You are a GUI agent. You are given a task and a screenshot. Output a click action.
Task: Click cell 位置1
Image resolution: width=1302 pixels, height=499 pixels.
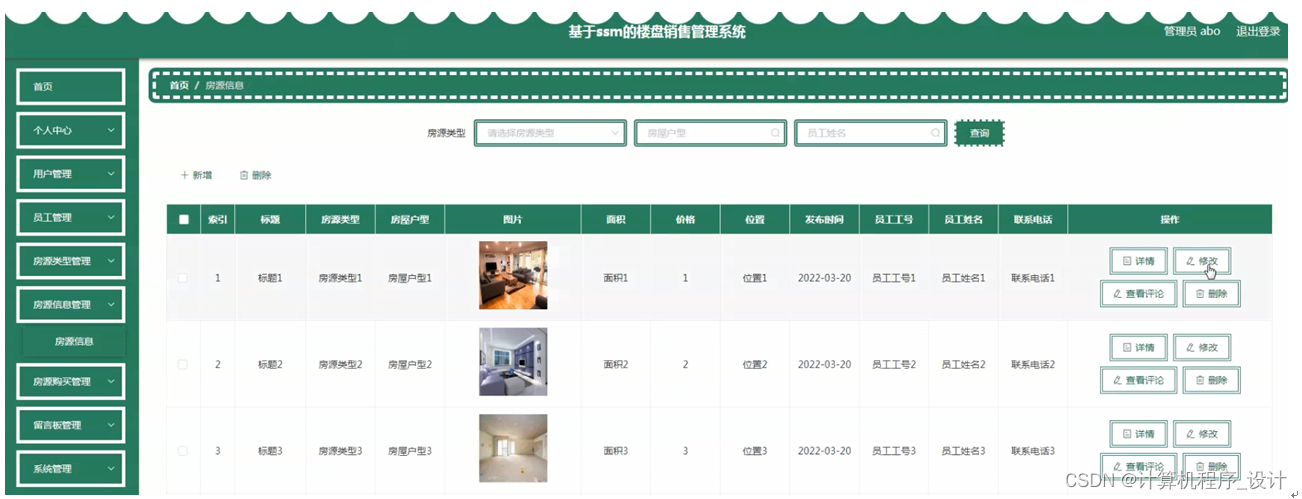click(755, 278)
